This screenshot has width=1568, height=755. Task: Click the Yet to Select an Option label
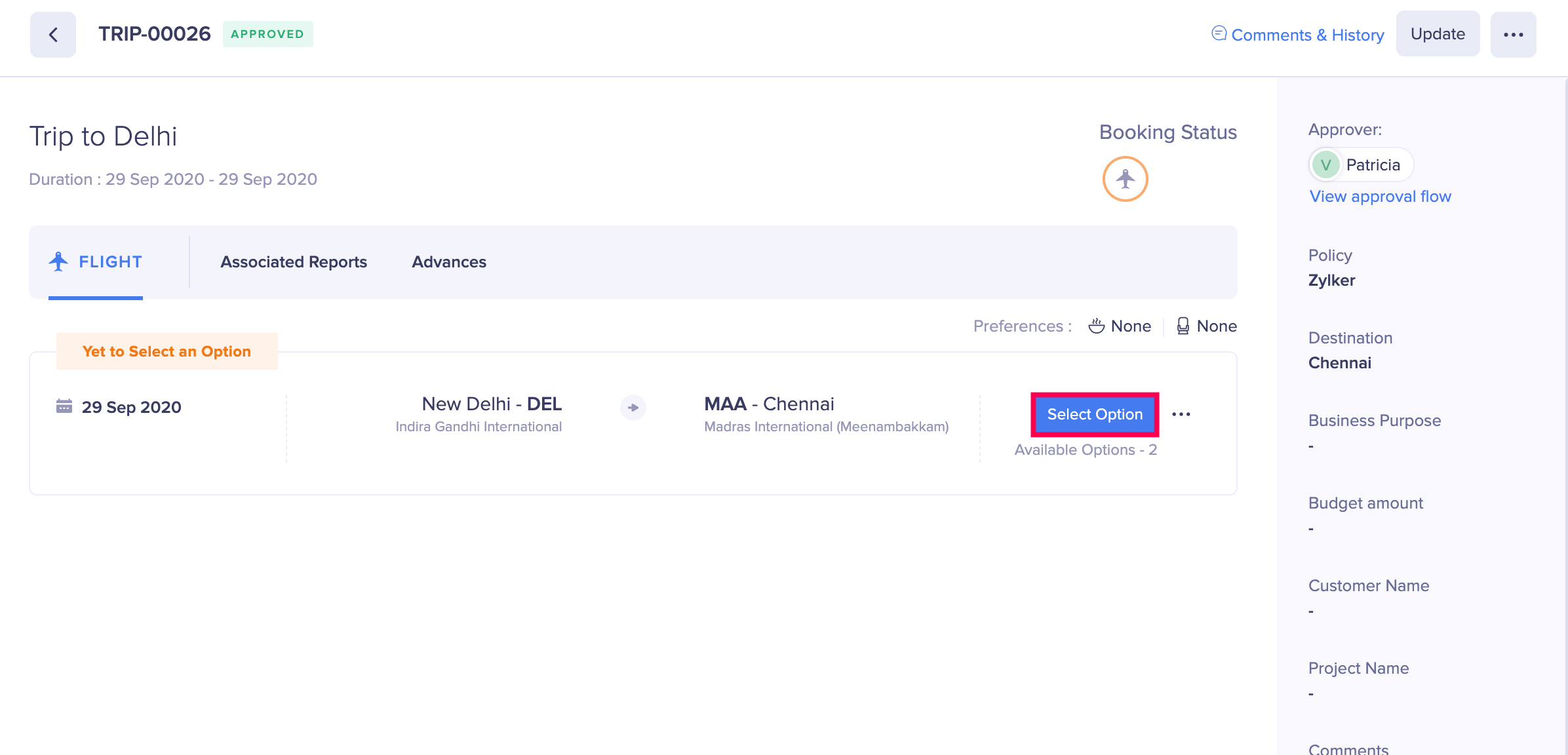coord(167,351)
